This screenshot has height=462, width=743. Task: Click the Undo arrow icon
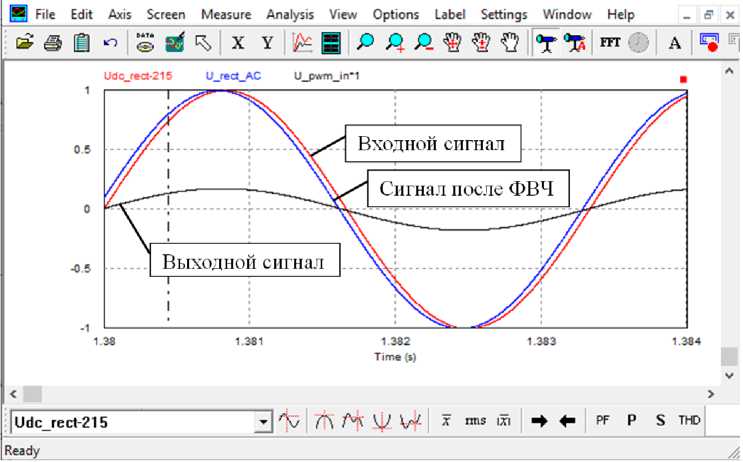click(110, 42)
